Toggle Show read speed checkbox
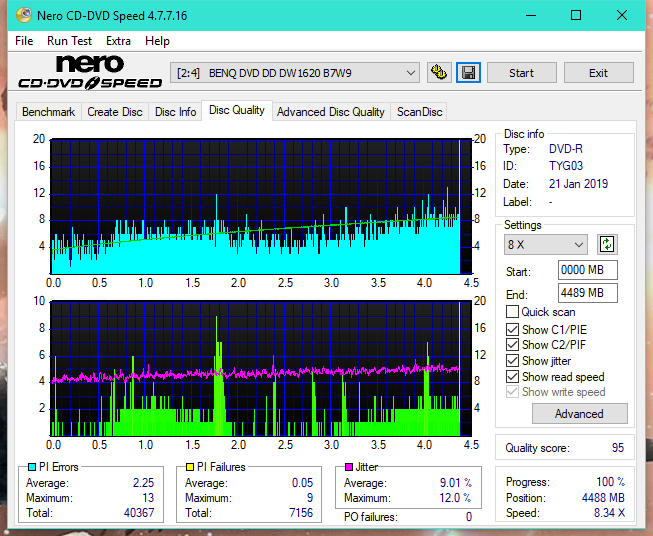The height and width of the screenshot is (536, 653). [x=512, y=376]
